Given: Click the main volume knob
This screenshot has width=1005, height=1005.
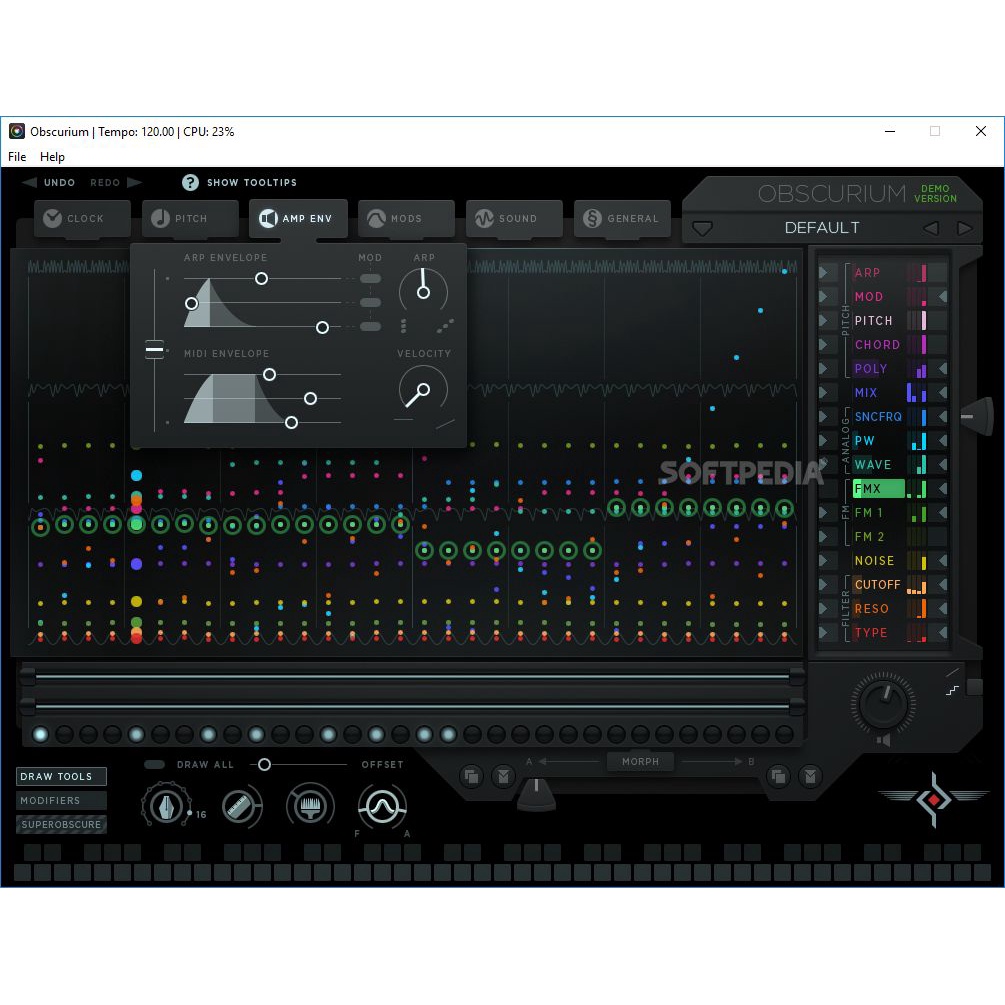Looking at the screenshot, I should click(883, 703).
